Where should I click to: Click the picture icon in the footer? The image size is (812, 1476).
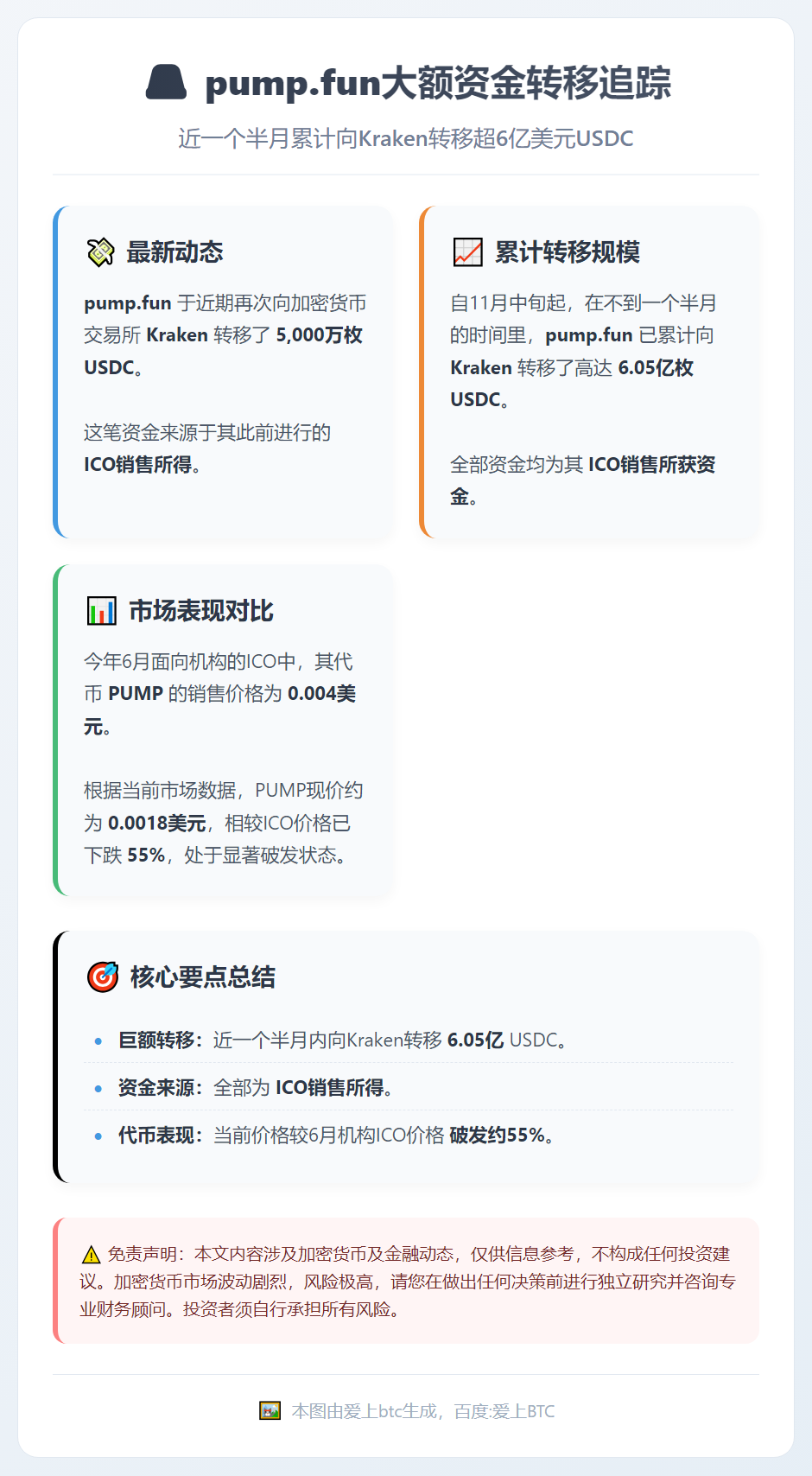(x=270, y=1411)
